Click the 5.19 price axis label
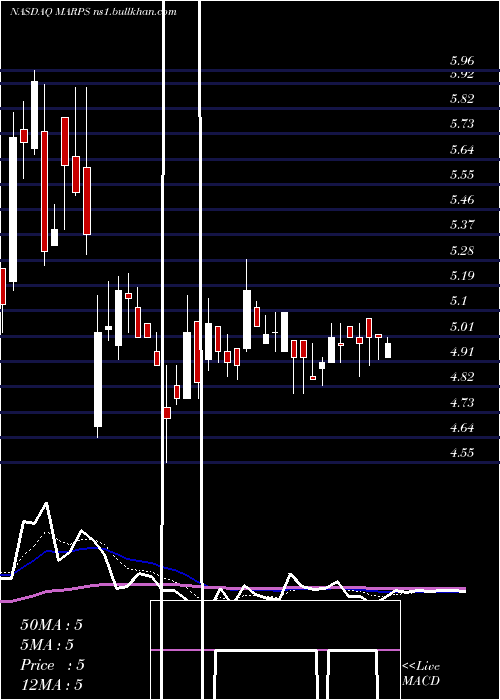Viewport: 500px width, 700px height. coord(462,275)
